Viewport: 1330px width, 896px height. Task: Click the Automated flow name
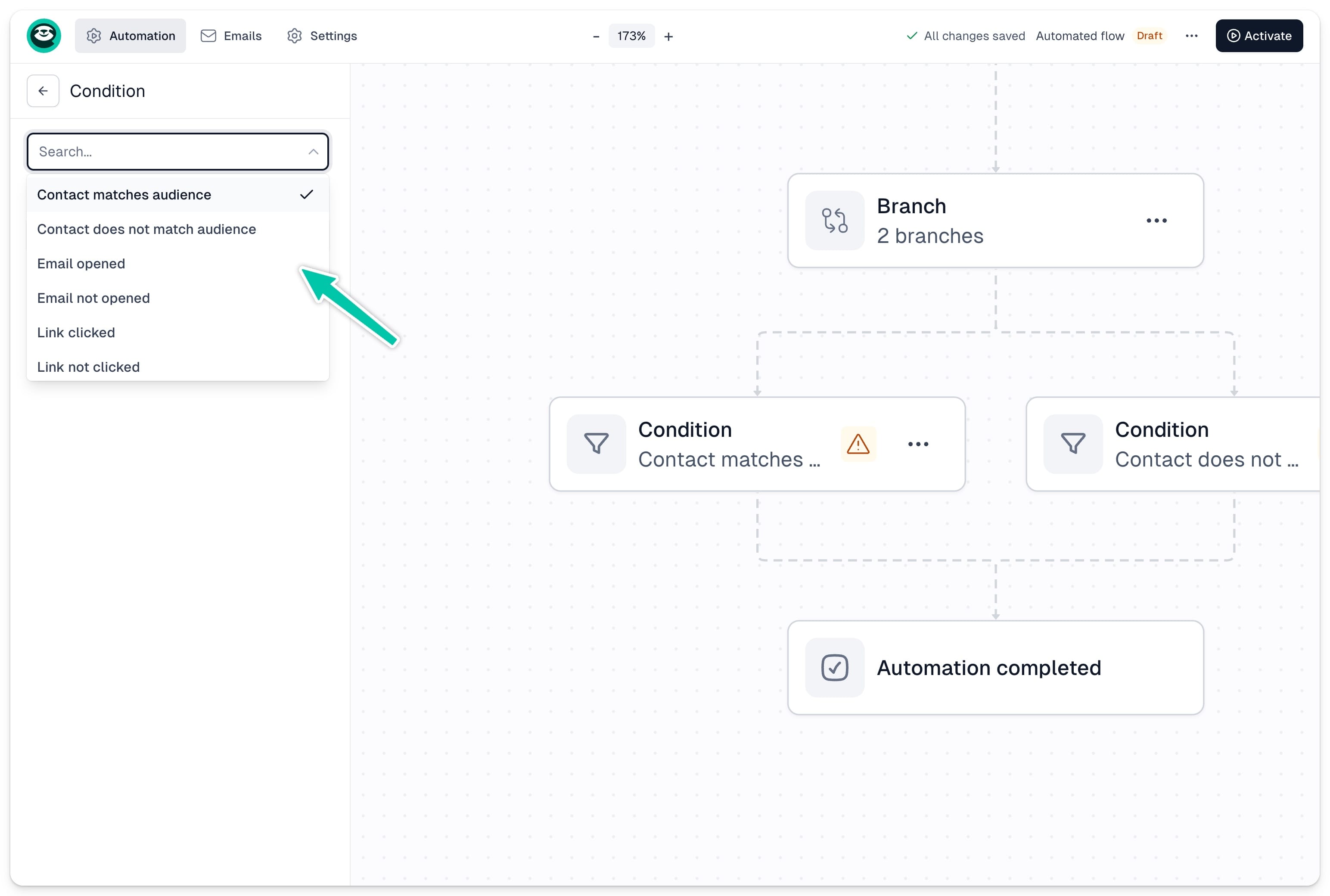(x=1079, y=36)
